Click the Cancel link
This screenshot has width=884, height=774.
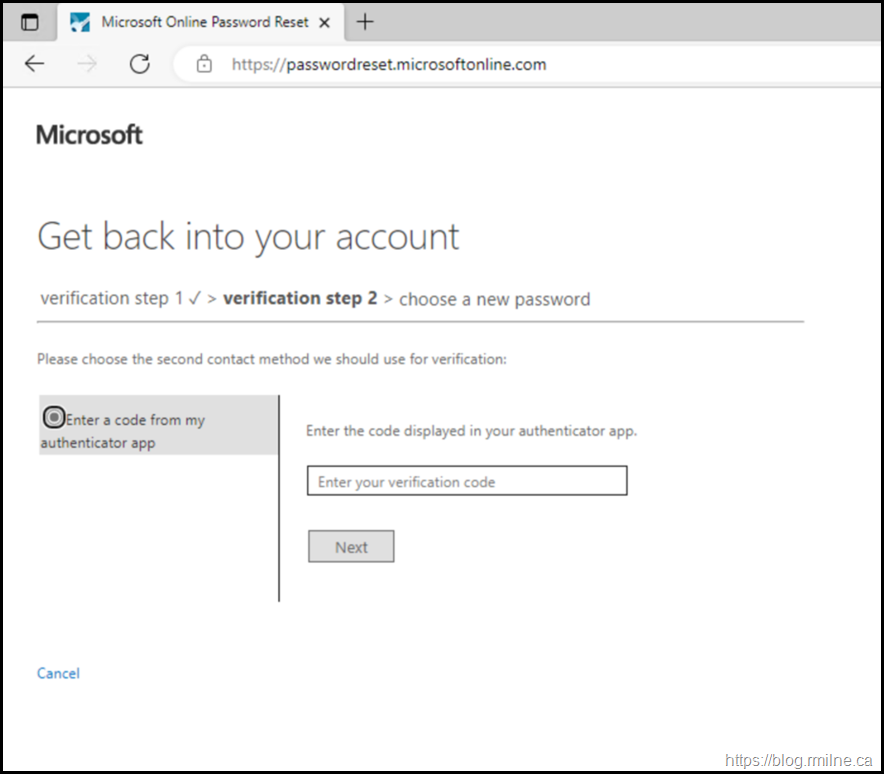point(58,673)
